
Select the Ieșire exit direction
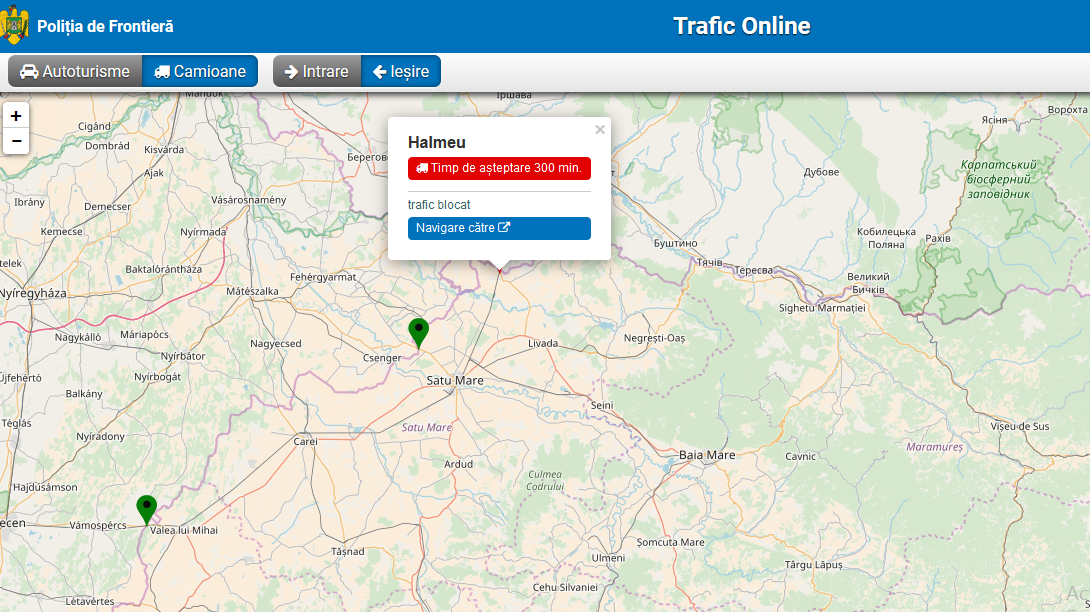tap(401, 72)
